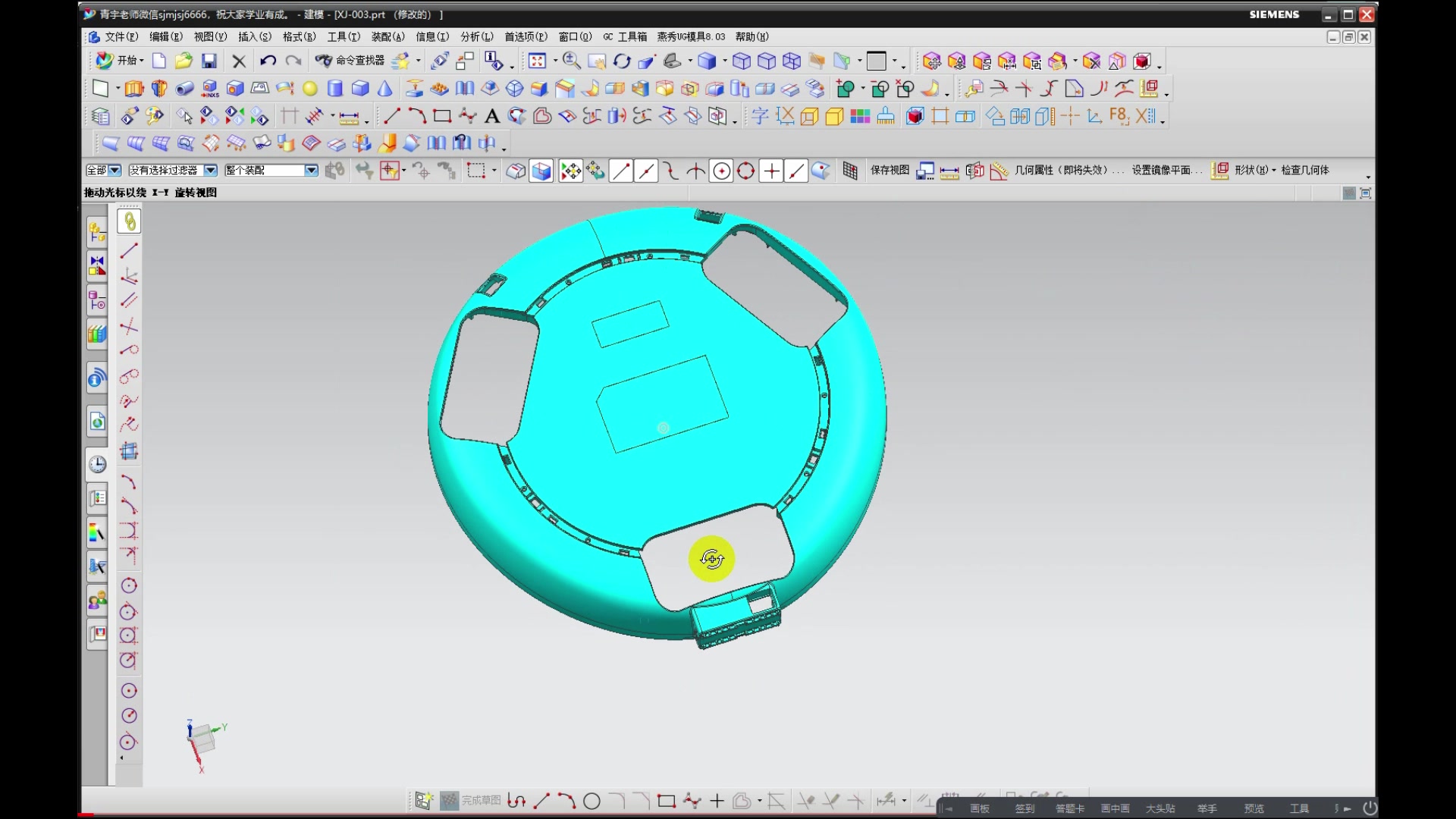The height and width of the screenshot is (819, 1456).
Task: Select the yellow Sphere primitive icon
Action: click(x=310, y=89)
